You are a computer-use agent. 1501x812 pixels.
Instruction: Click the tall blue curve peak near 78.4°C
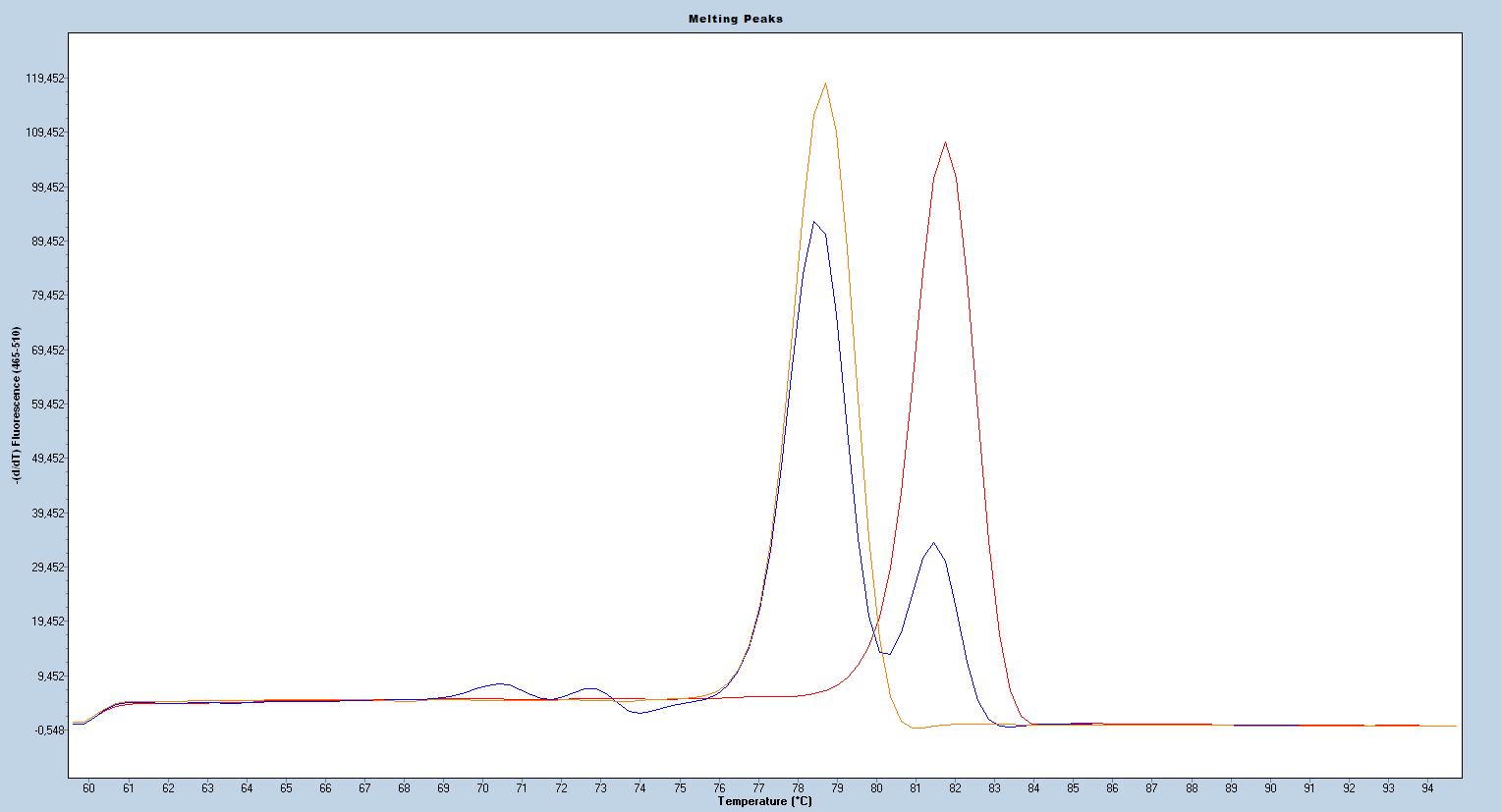pyautogui.click(x=814, y=222)
